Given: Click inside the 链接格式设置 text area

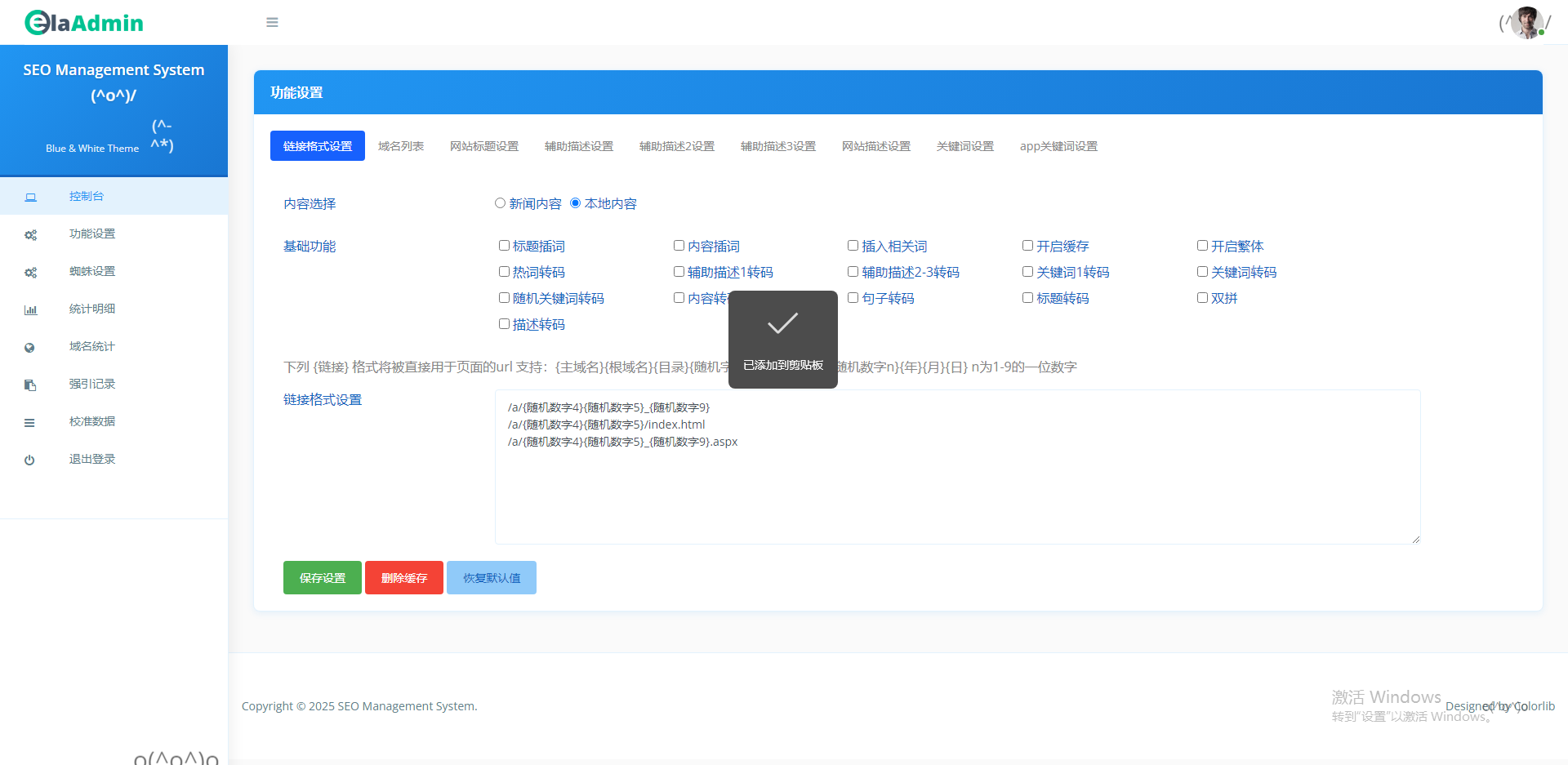Looking at the screenshot, I should coord(957,490).
